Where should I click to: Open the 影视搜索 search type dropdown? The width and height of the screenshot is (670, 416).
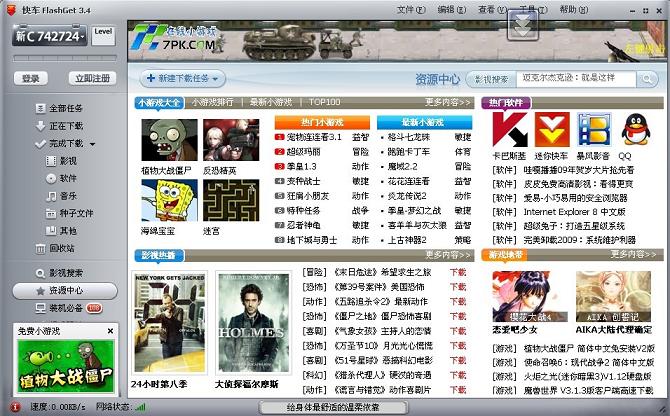tap(491, 79)
